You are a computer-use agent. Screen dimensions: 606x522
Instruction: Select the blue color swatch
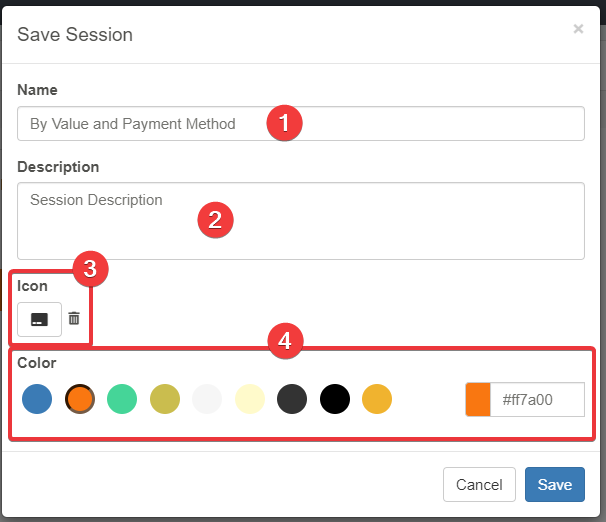[37, 399]
